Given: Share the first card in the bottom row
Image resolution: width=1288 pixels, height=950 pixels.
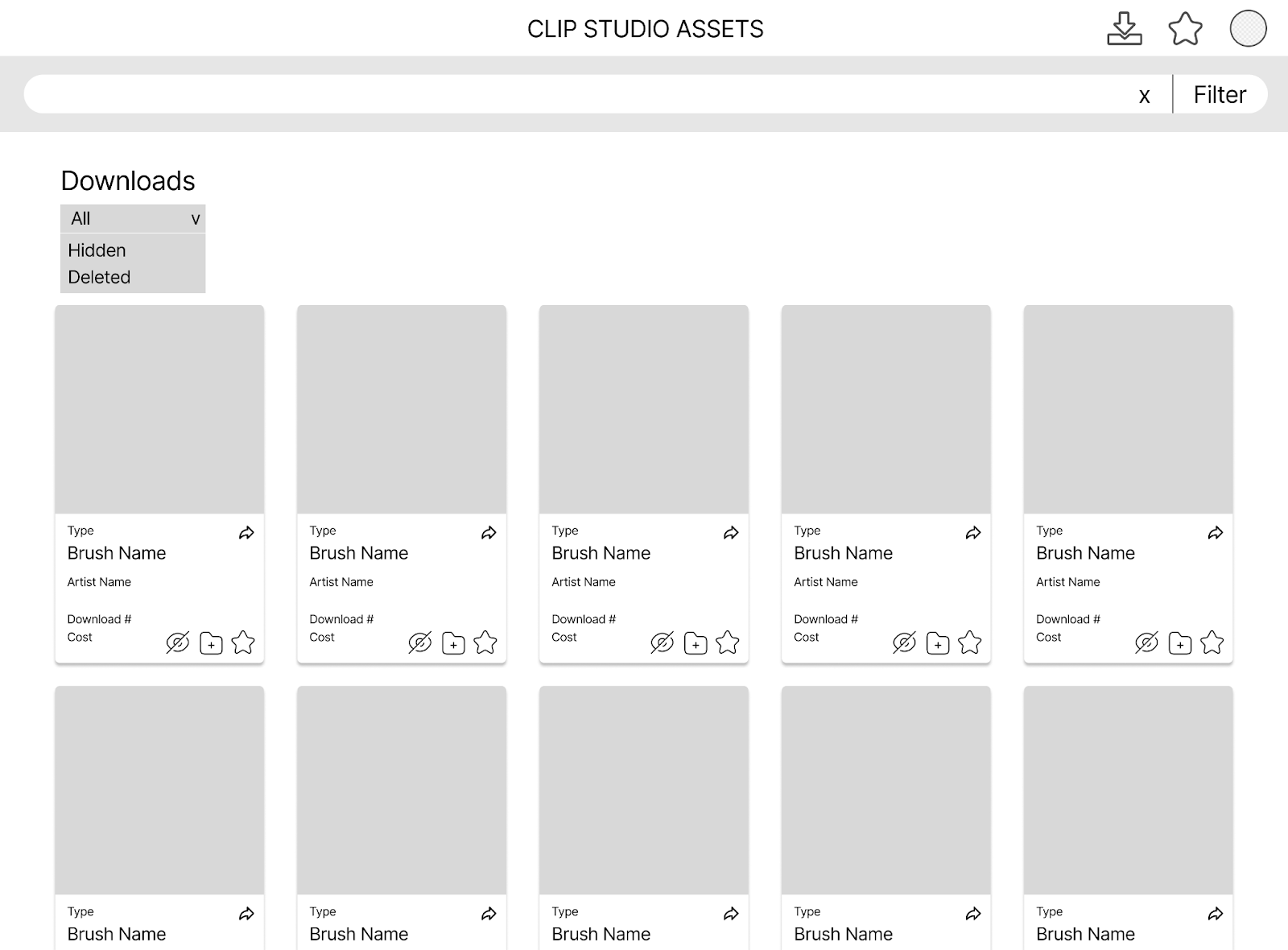Looking at the screenshot, I should click(246, 913).
